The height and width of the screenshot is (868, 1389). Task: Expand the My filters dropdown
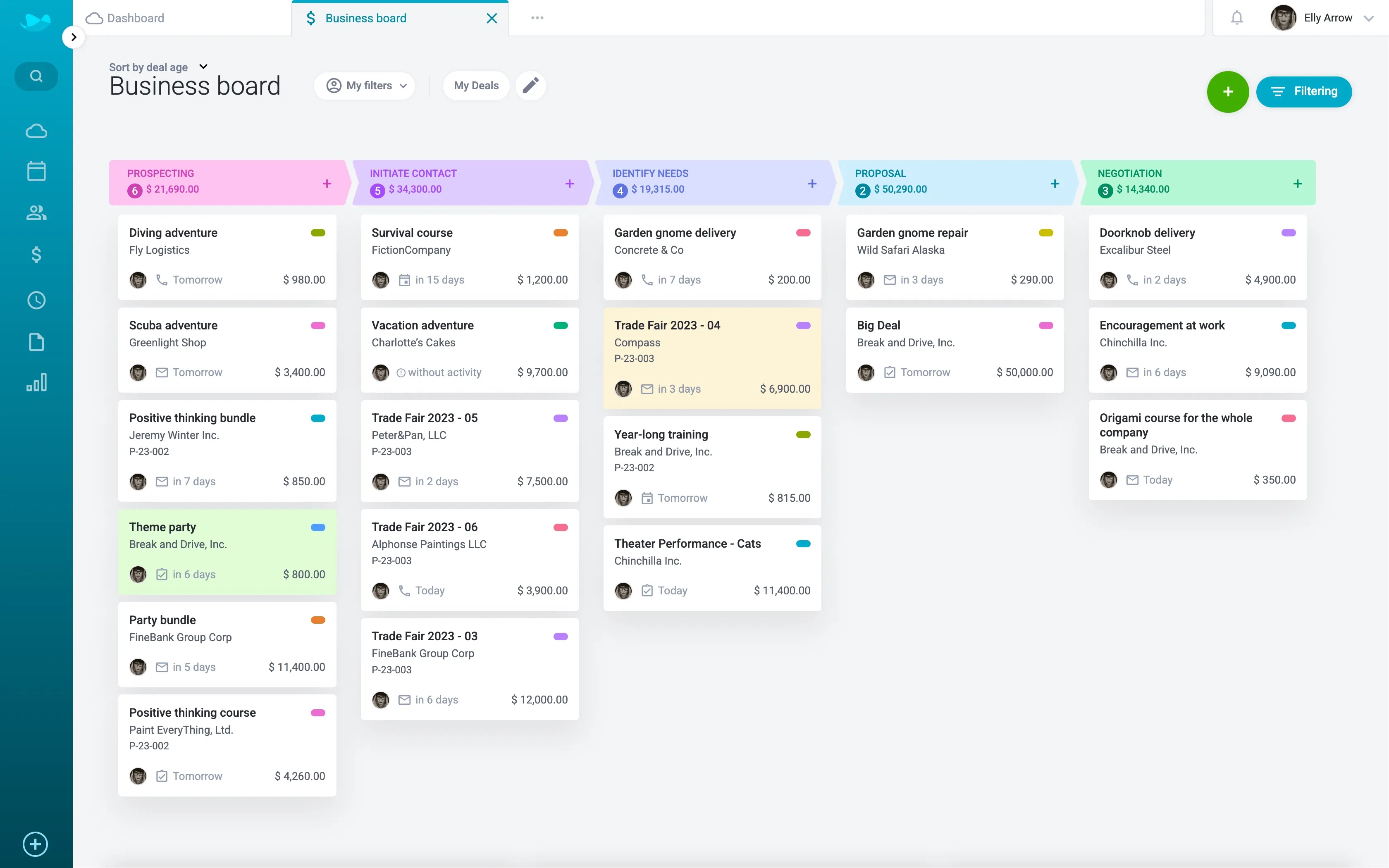point(365,85)
